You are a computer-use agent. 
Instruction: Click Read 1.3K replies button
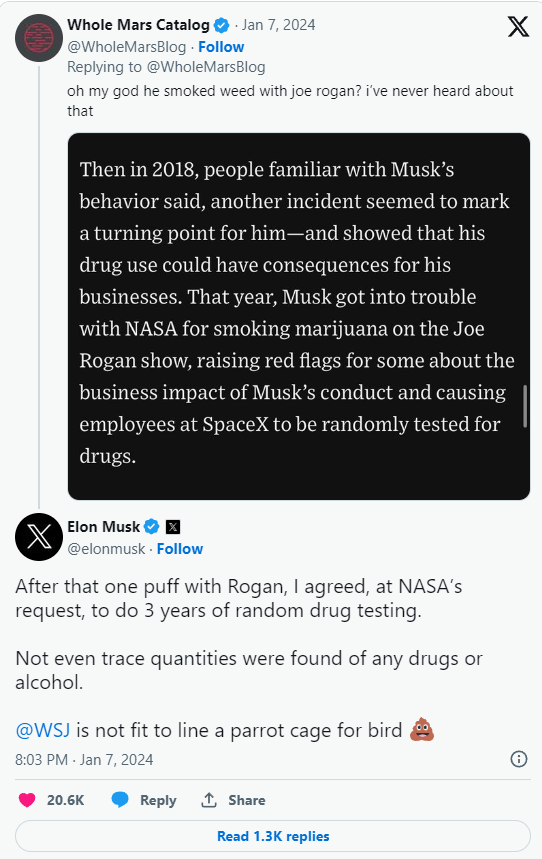tap(273, 836)
